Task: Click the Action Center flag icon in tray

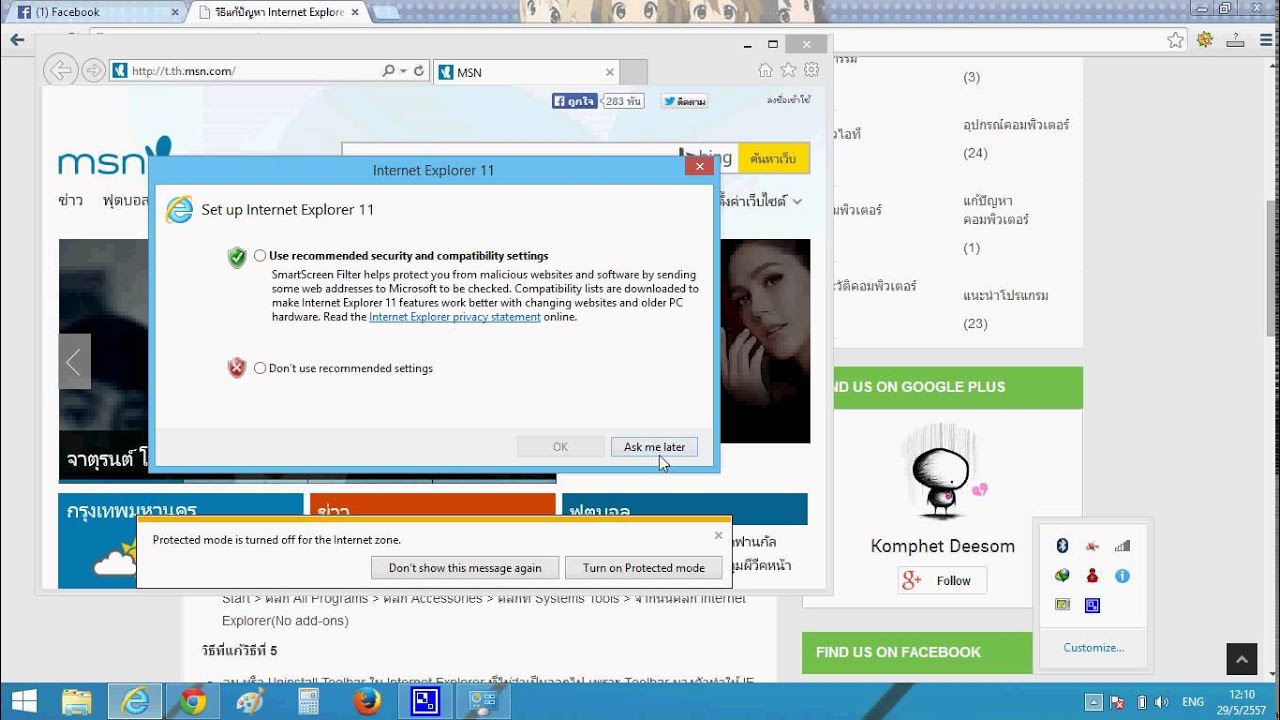Action: coord(1119,702)
